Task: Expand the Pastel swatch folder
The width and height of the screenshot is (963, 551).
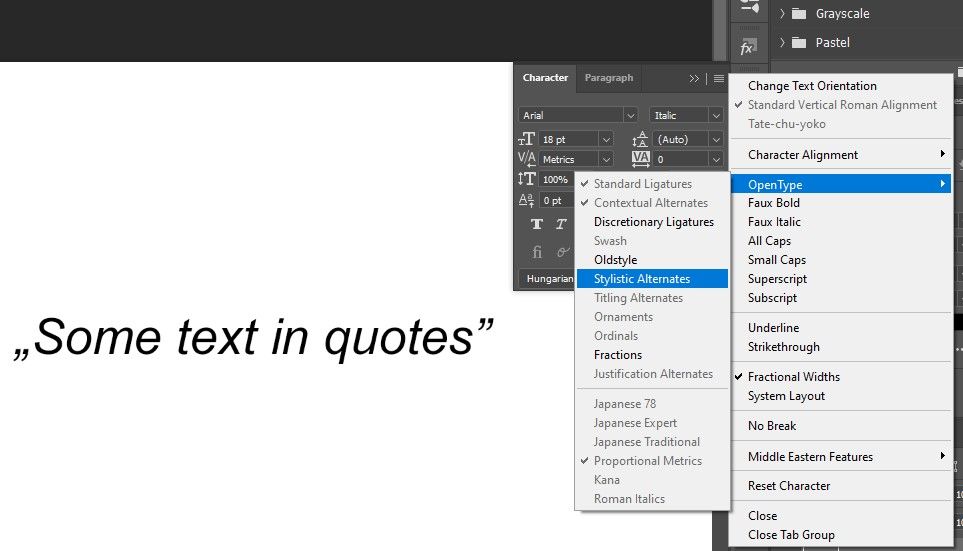Action: (x=782, y=42)
